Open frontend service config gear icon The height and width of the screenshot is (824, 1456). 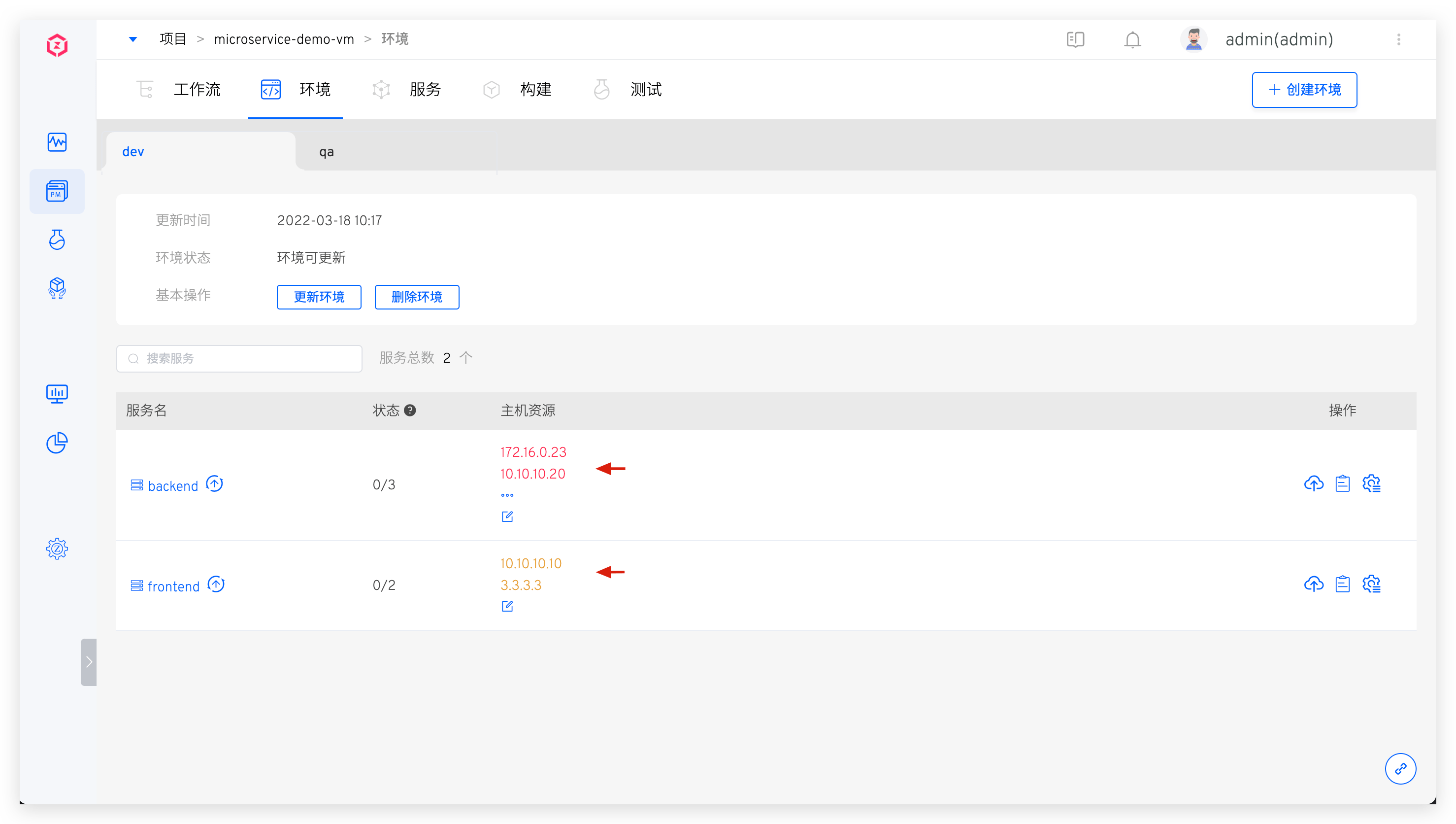click(x=1371, y=584)
